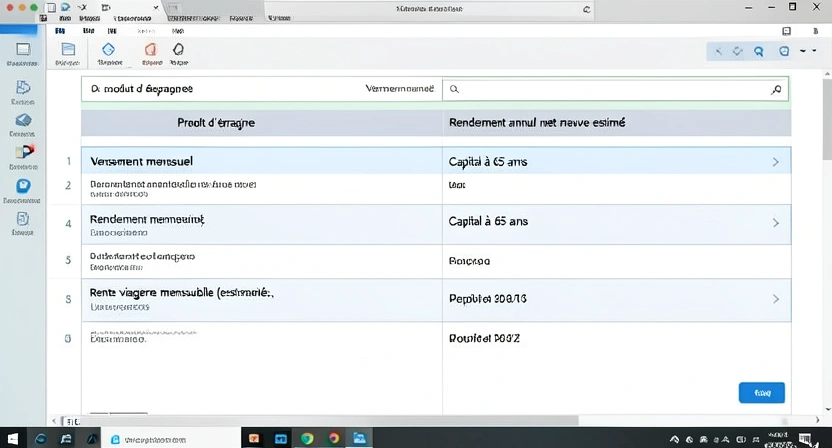Click the vertical scrollbar's down arrow
This screenshot has height=448, width=832.
click(x=827, y=409)
